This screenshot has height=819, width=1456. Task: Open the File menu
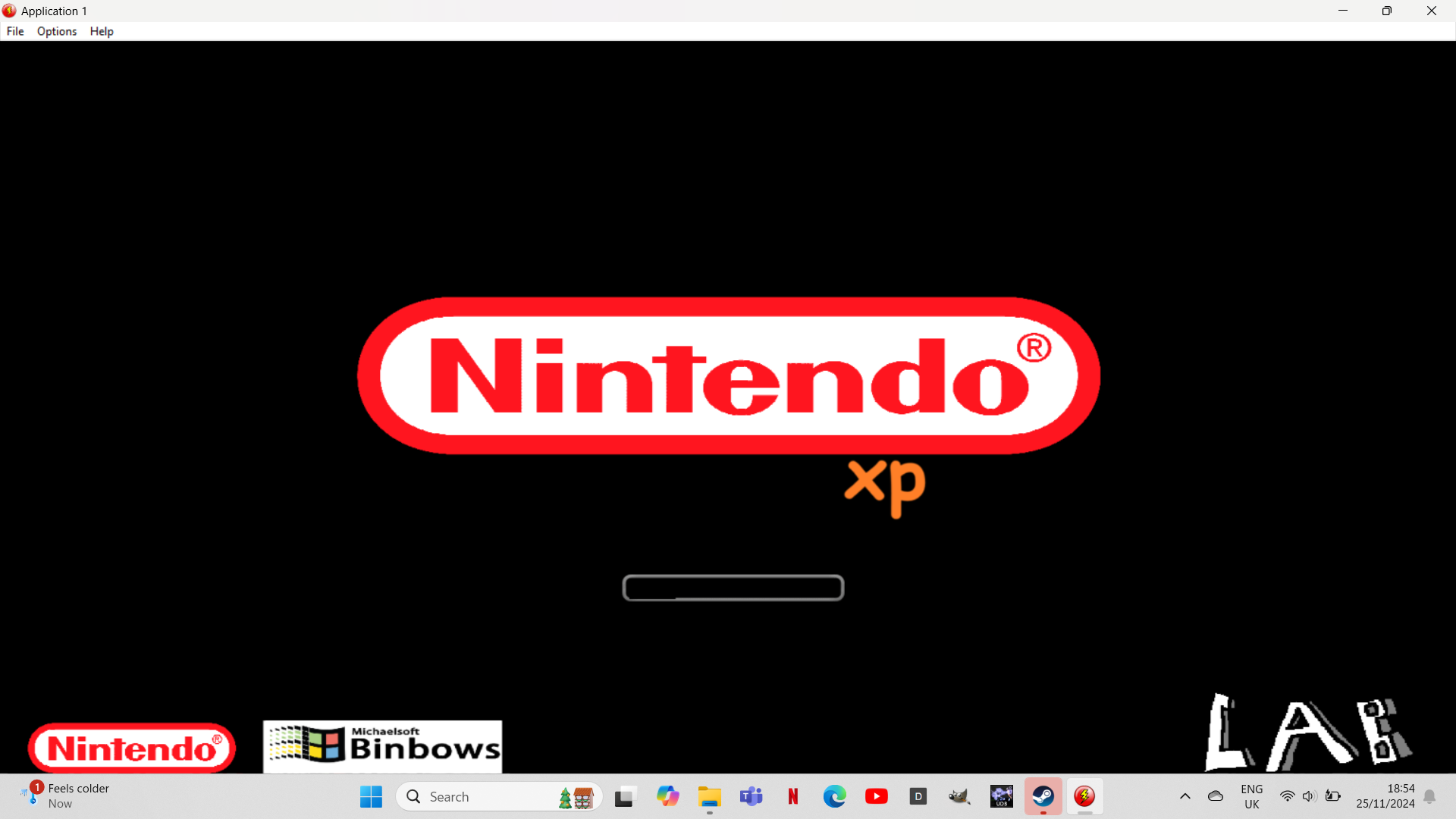[14, 31]
